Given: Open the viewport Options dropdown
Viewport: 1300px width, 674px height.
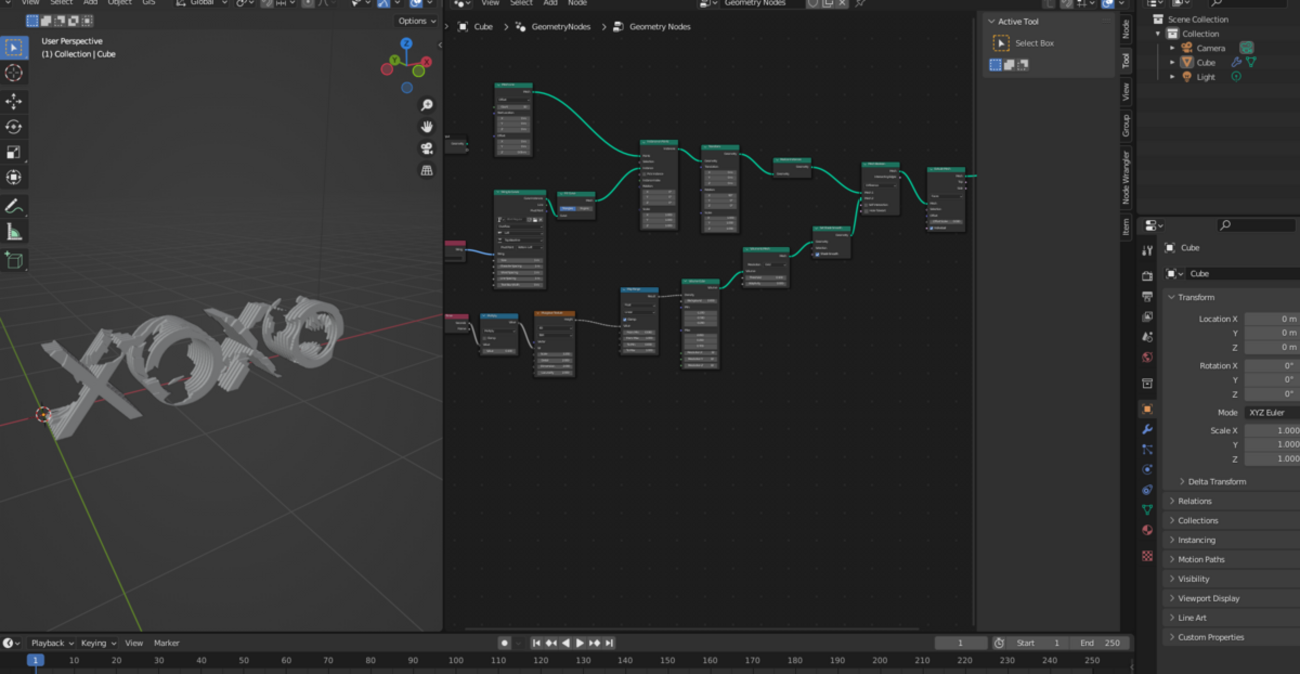Looking at the screenshot, I should 417,21.
